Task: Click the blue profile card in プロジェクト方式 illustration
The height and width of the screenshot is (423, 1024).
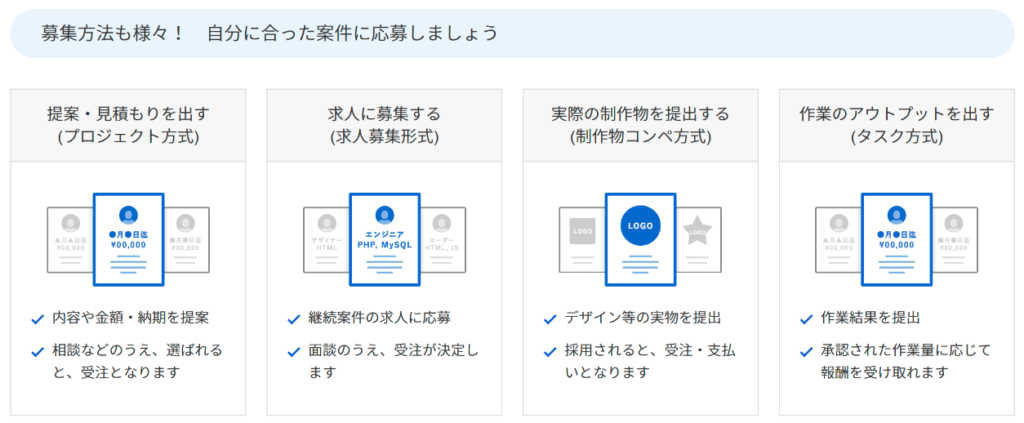Action: (128, 240)
